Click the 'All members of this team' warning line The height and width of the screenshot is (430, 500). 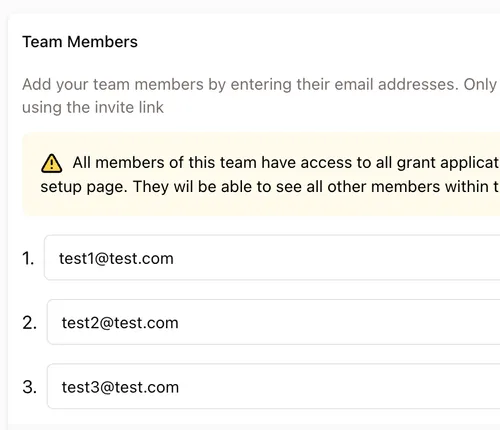pos(286,163)
